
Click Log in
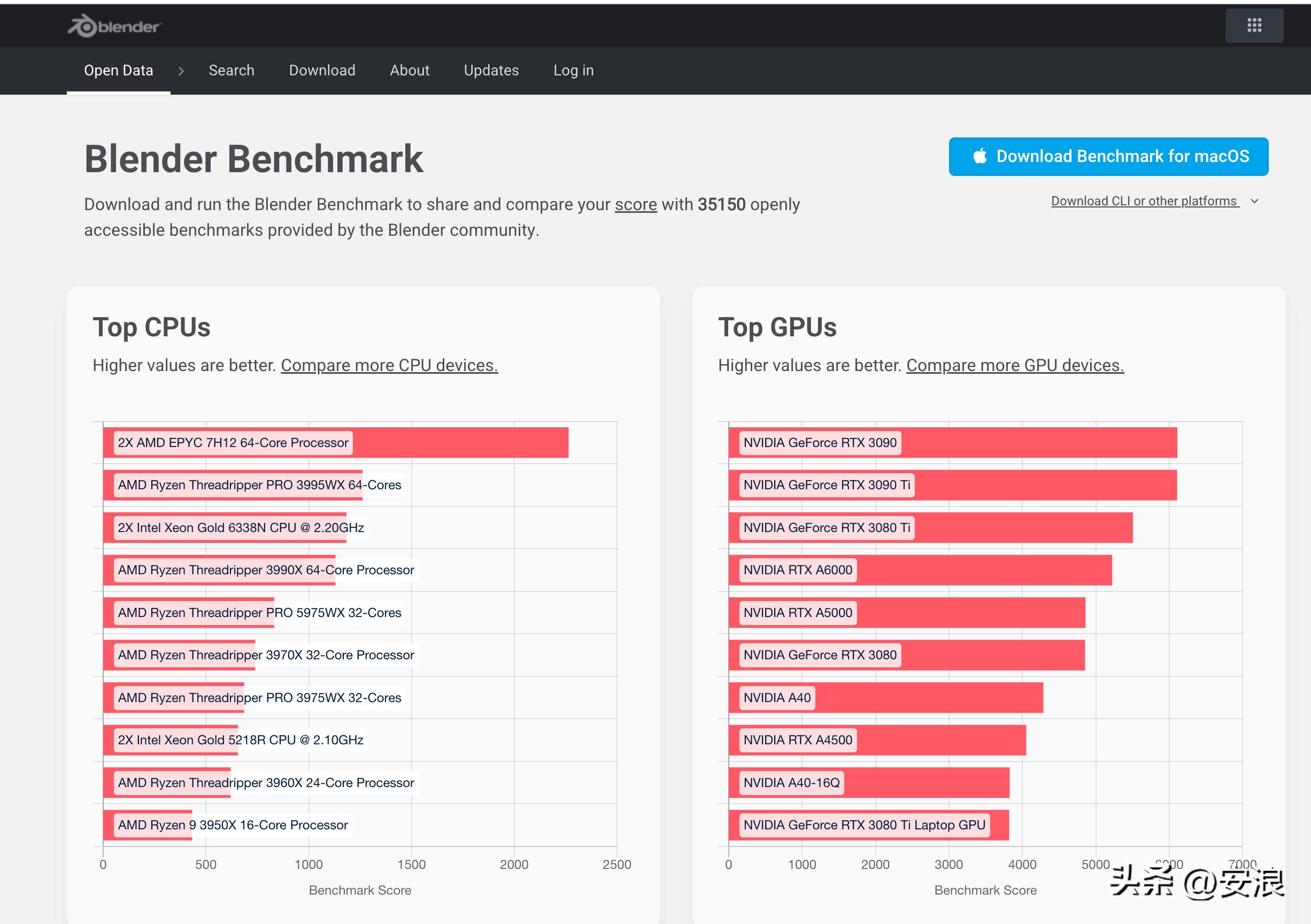click(x=573, y=70)
